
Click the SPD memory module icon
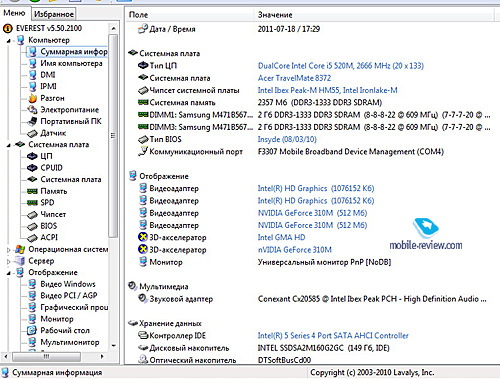pos(32,203)
